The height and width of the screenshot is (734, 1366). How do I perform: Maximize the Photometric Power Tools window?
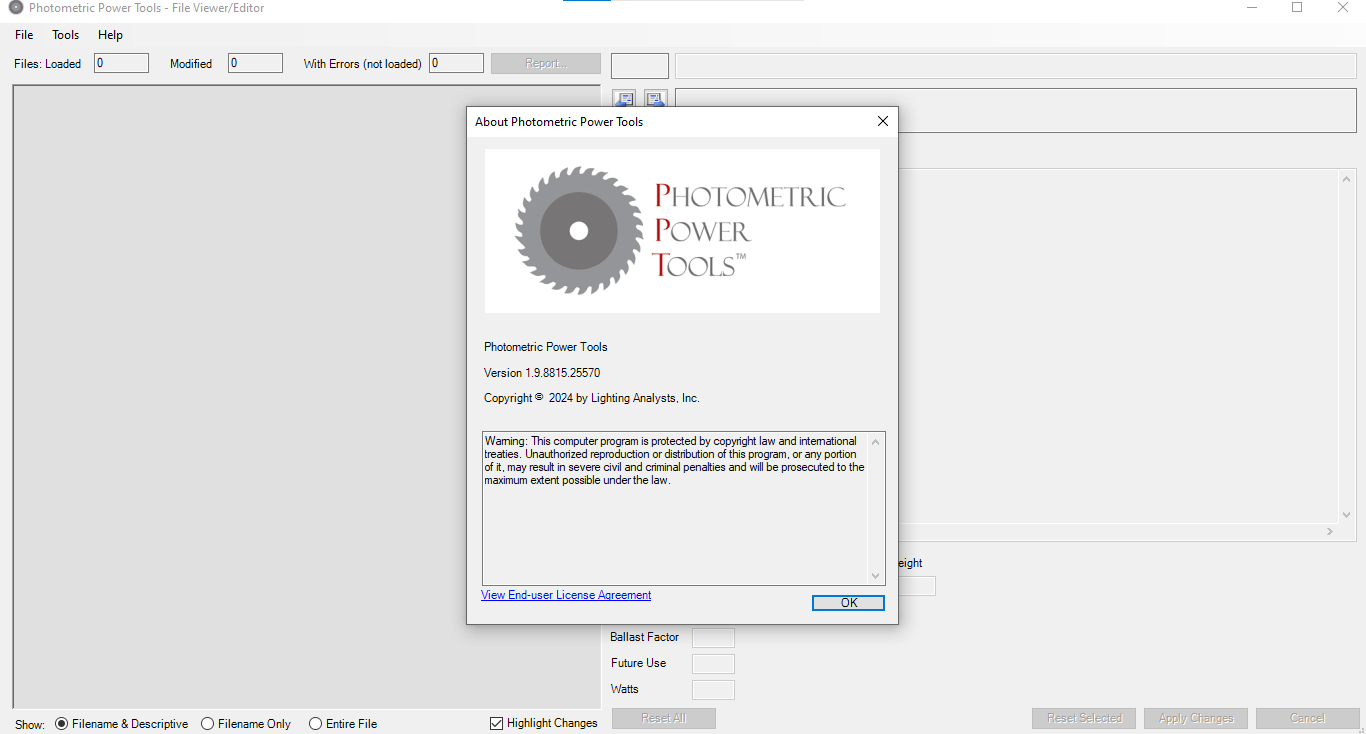tap(1297, 8)
